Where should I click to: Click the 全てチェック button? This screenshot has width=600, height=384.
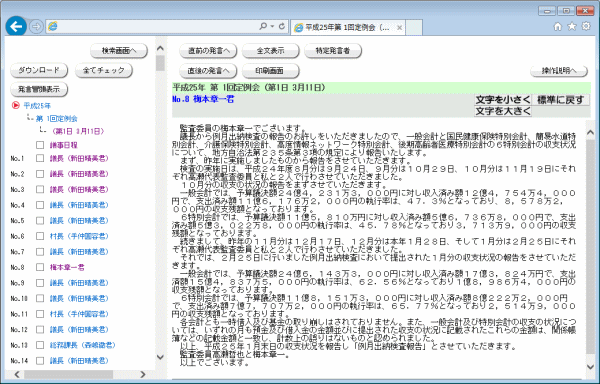pos(104,70)
